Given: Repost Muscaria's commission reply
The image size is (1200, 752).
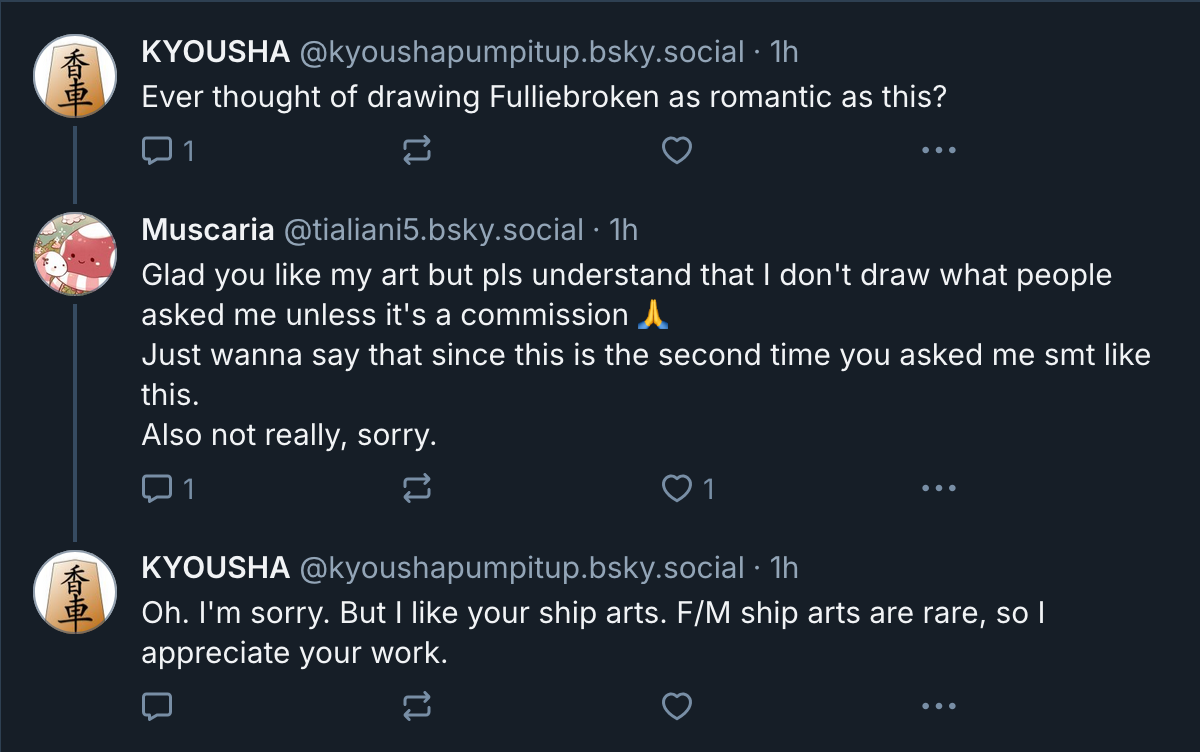Looking at the screenshot, I should click(x=416, y=488).
